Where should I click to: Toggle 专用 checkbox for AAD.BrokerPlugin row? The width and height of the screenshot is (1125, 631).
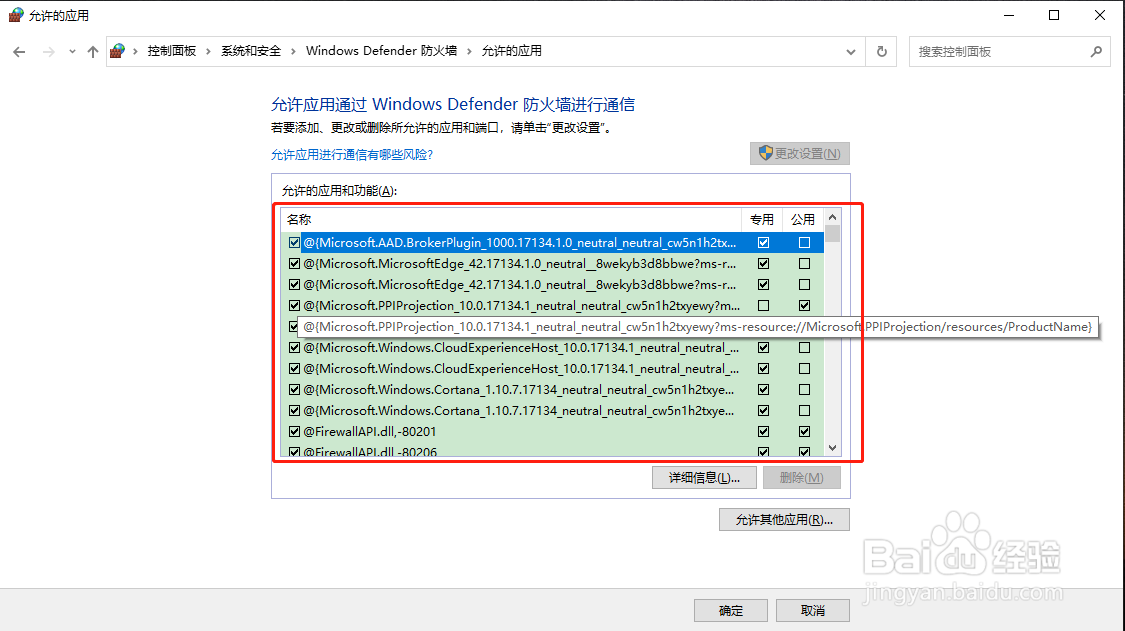click(x=763, y=243)
